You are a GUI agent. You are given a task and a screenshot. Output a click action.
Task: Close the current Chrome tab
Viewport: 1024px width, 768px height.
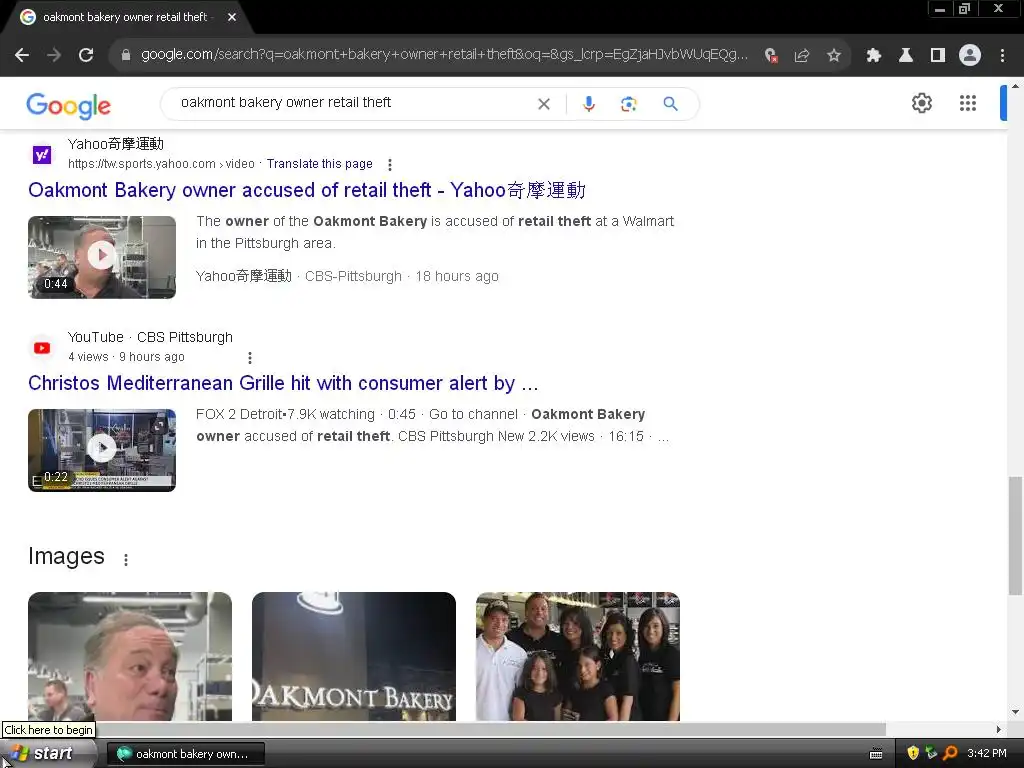(x=232, y=18)
